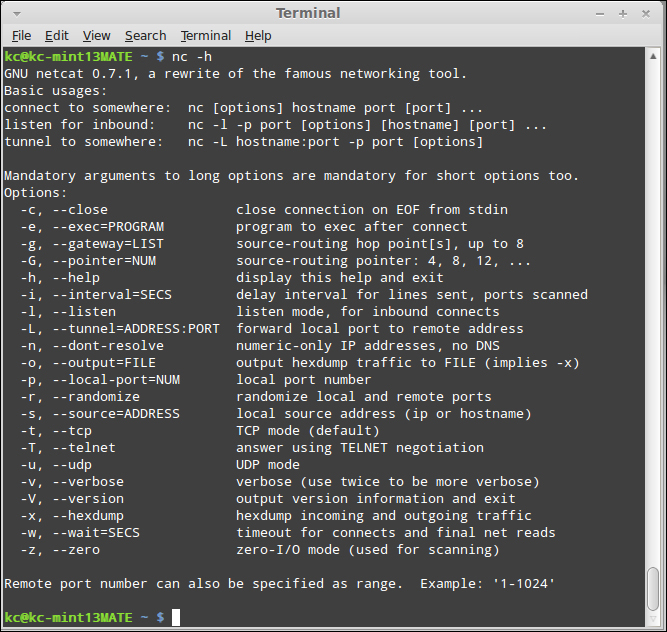Click the '-x, --hexdump' option
This screenshot has width=667, height=632.
click(72, 516)
